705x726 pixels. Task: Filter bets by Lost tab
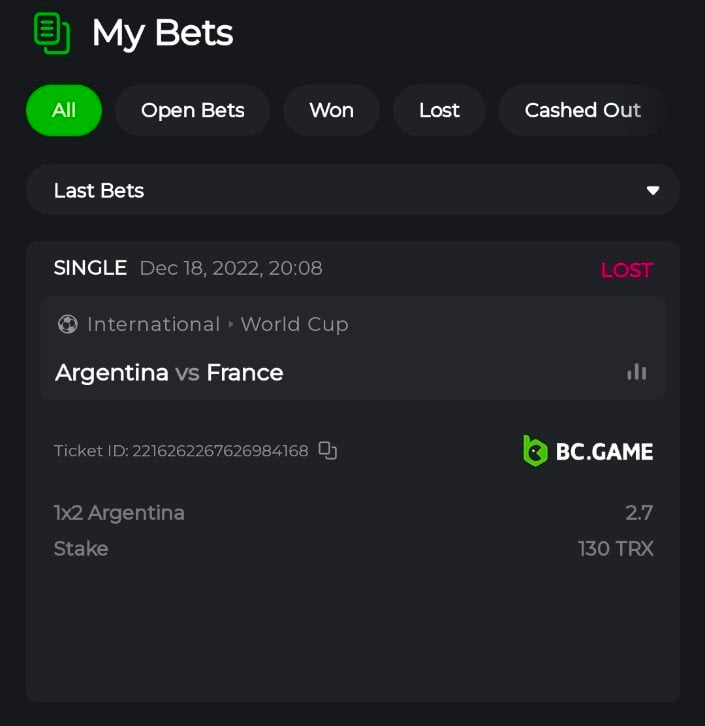coord(439,110)
